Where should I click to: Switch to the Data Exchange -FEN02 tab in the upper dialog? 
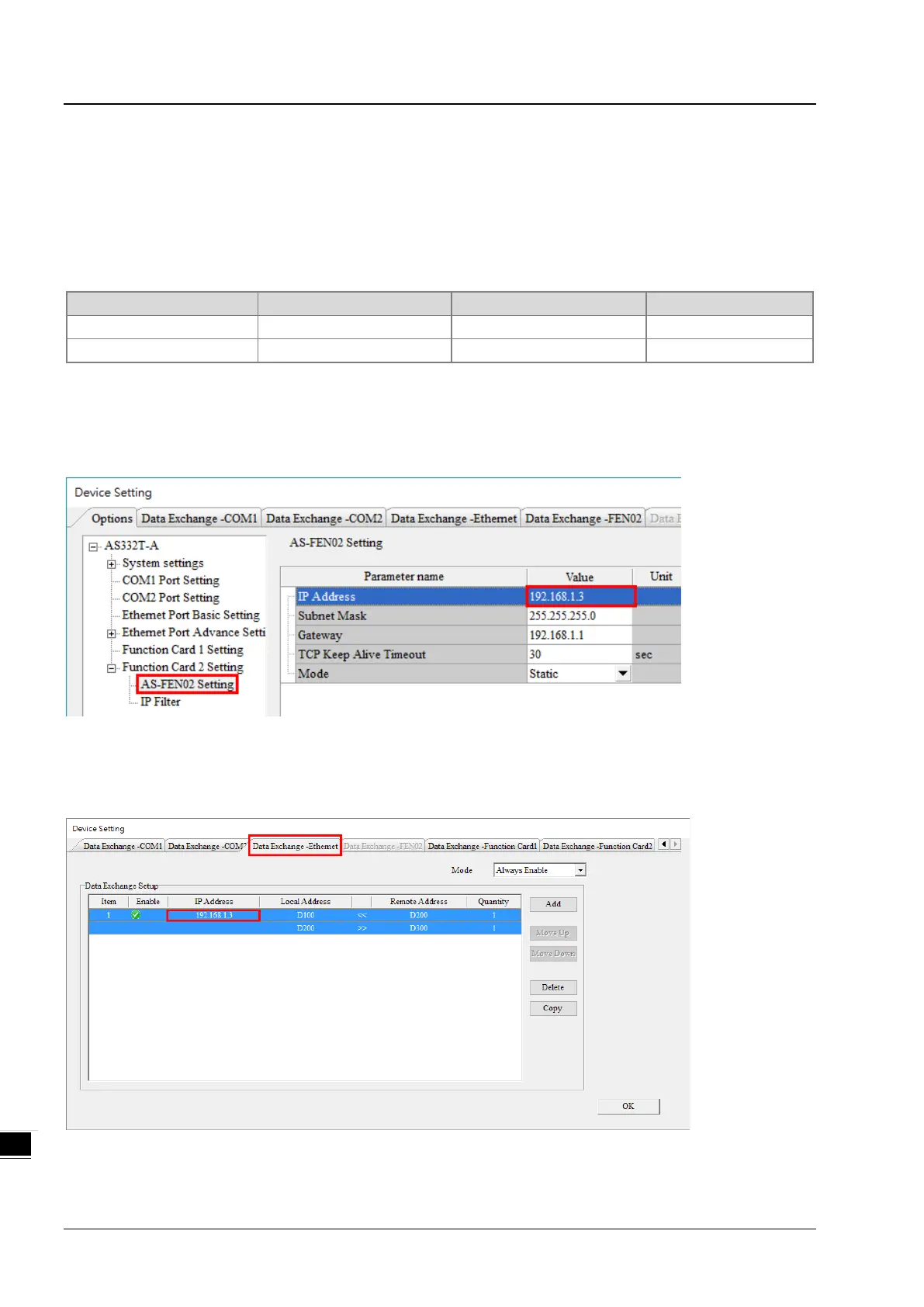583,518
